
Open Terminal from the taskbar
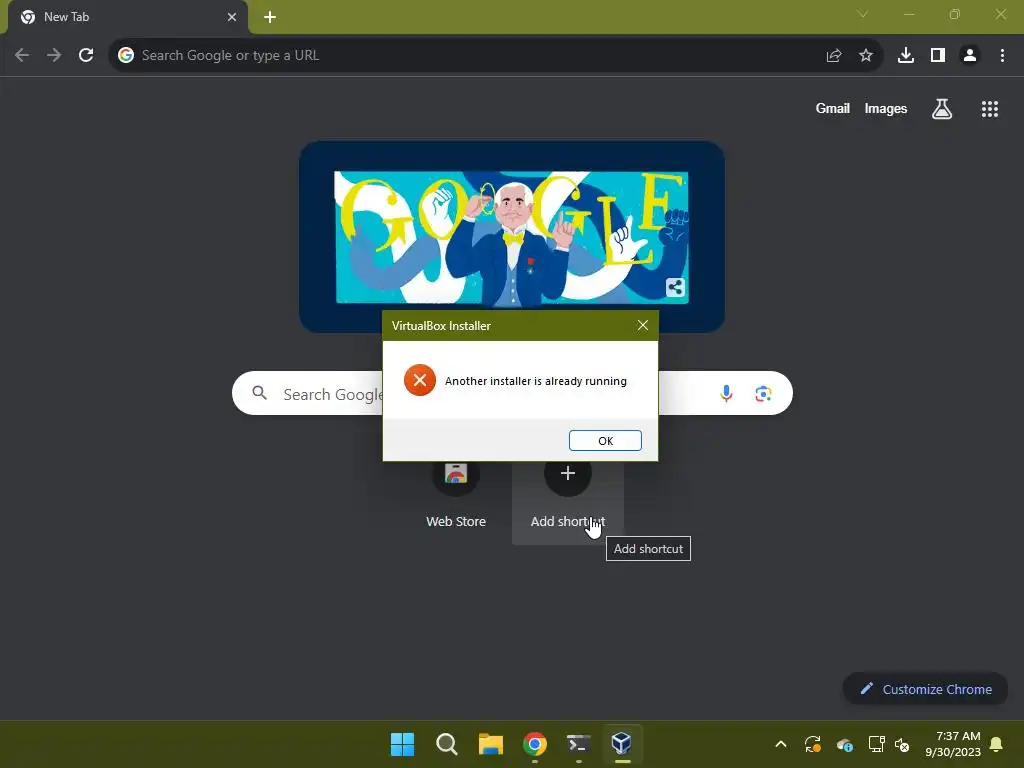click(x=579, y=744)
